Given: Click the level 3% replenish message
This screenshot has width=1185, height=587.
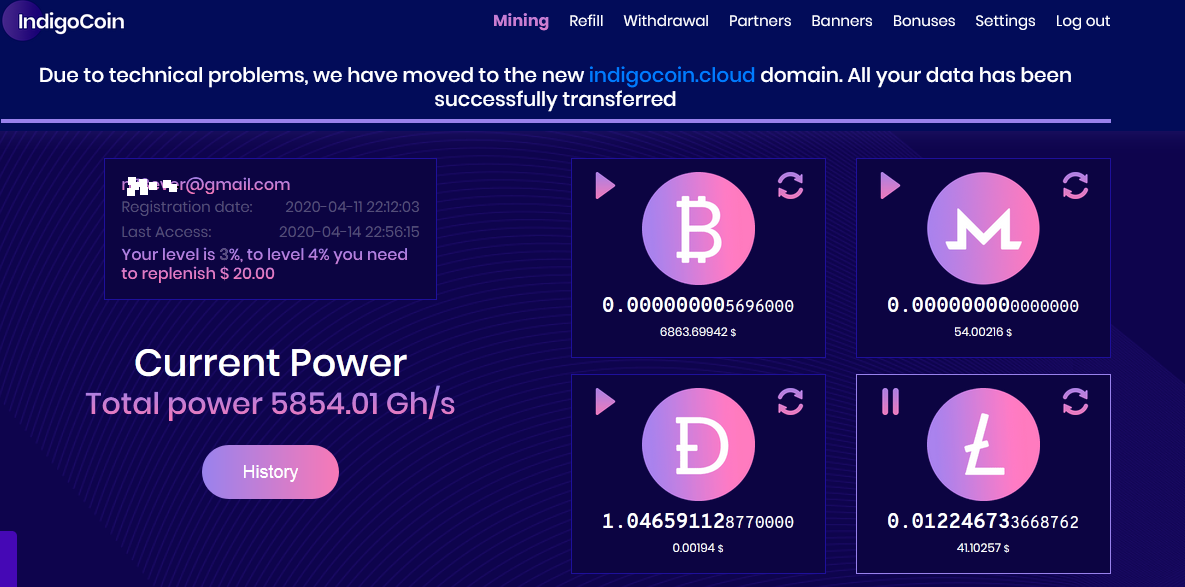Looking at the screenshot, I should pos(265,264).
